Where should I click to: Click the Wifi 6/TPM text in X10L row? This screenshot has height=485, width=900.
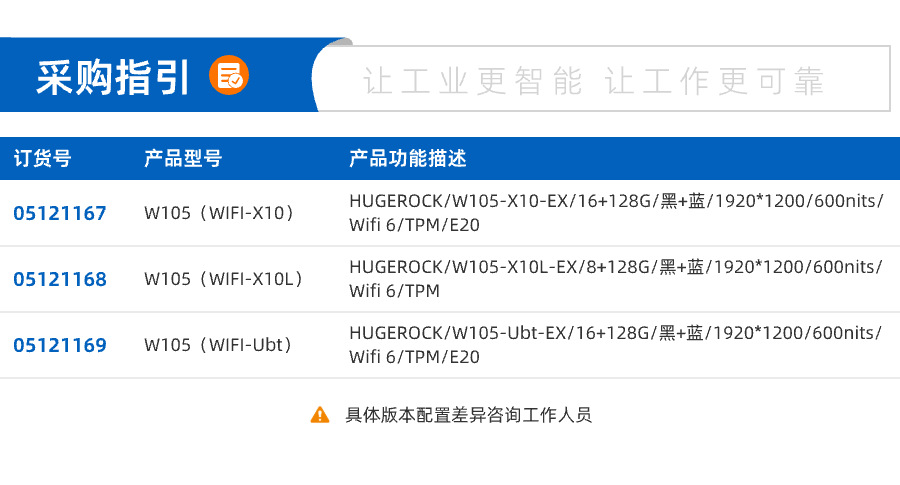tap(394, 292)
